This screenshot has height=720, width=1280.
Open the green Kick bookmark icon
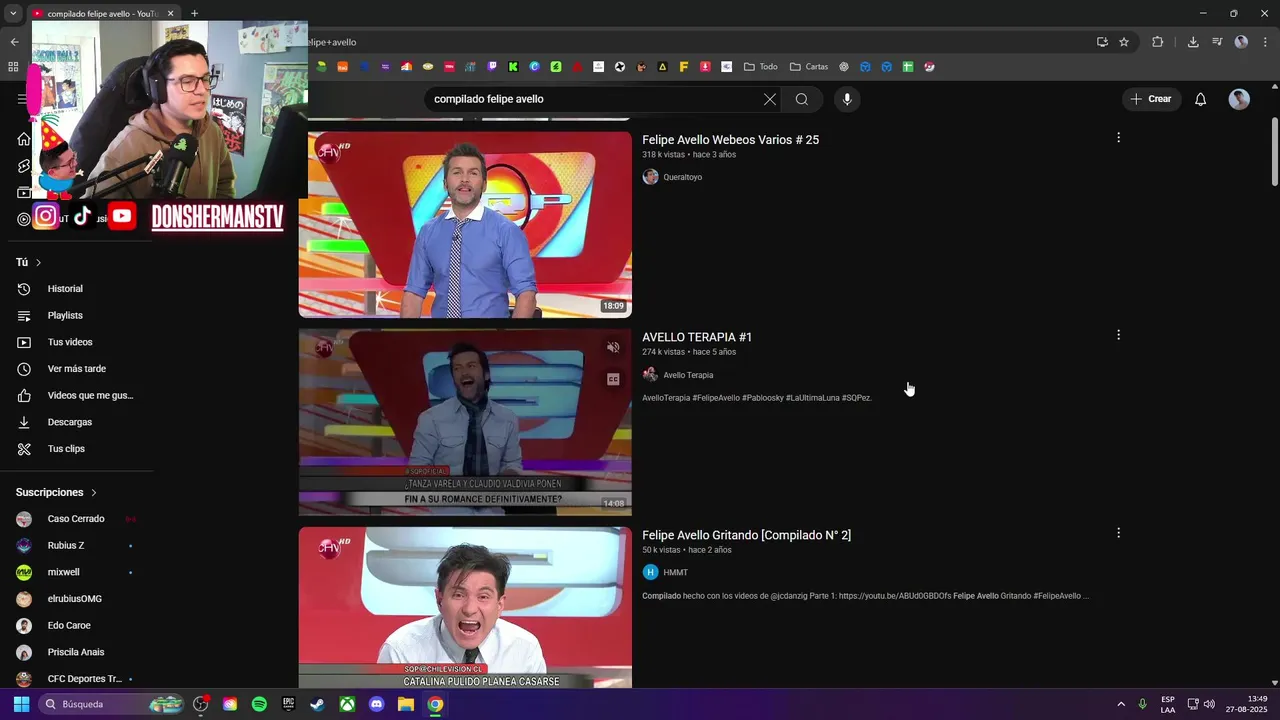(x=513, y=67)
